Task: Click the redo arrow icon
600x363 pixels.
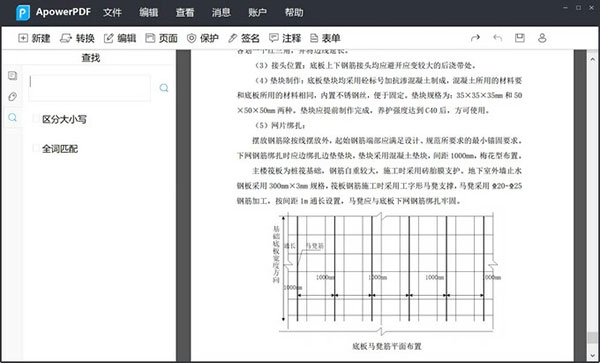Action: click(475, 38)
